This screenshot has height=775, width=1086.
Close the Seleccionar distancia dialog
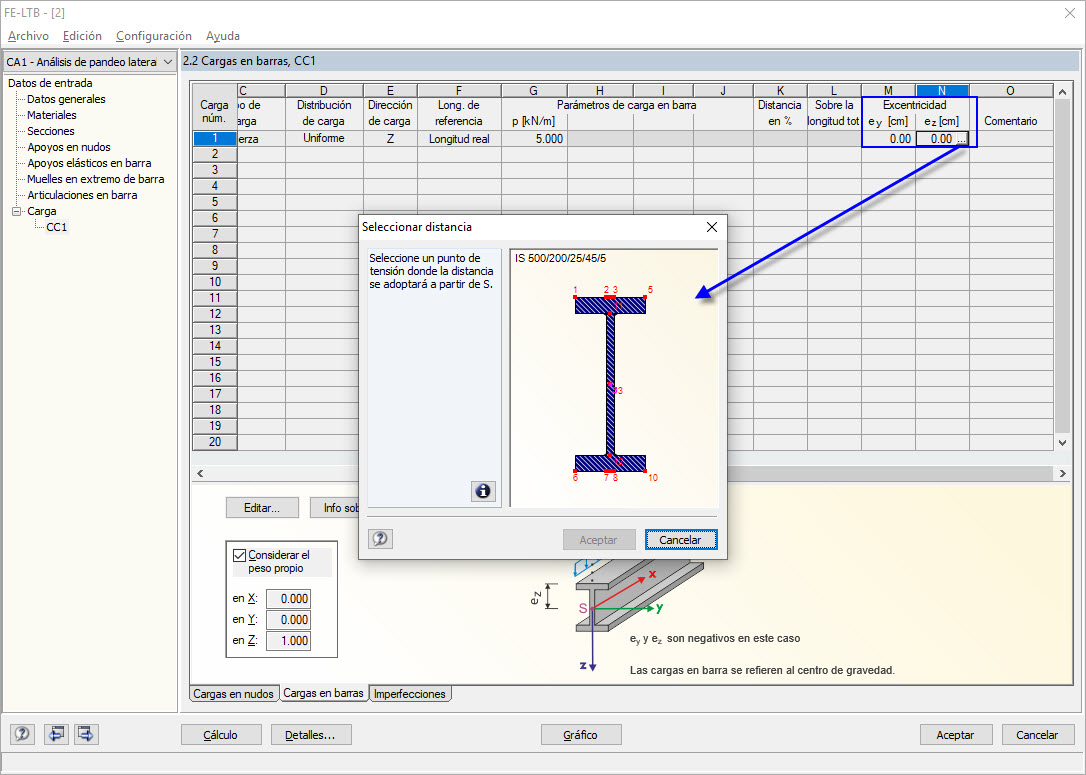pos(711,227)
